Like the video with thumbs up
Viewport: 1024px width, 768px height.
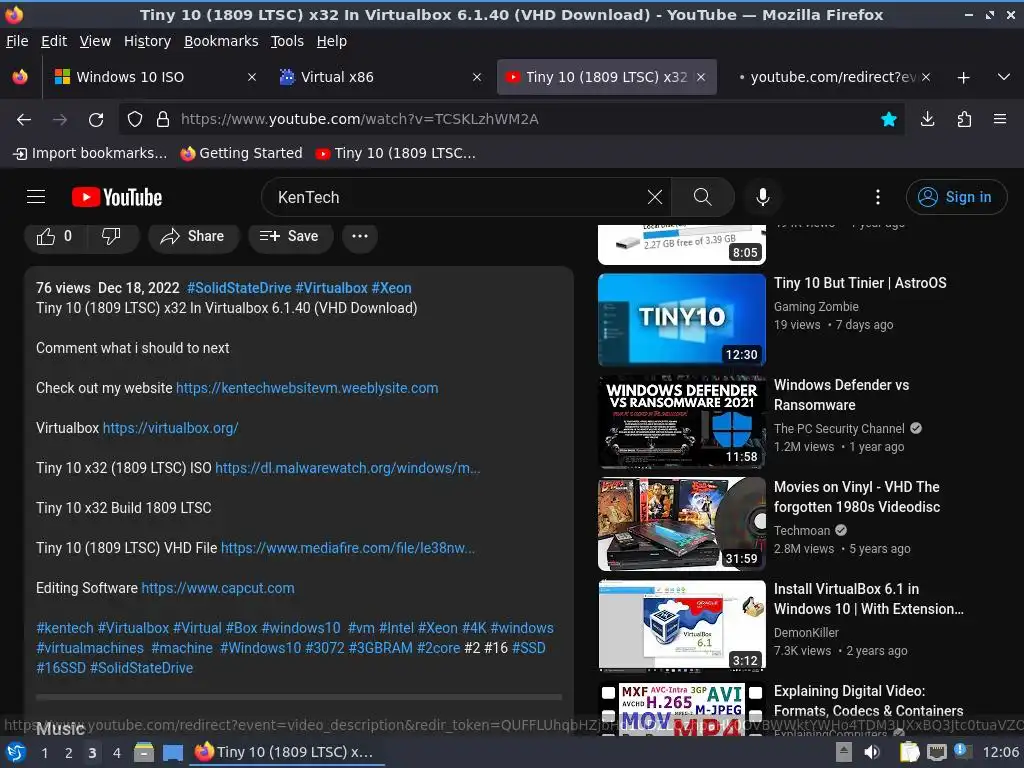point(54,236)
